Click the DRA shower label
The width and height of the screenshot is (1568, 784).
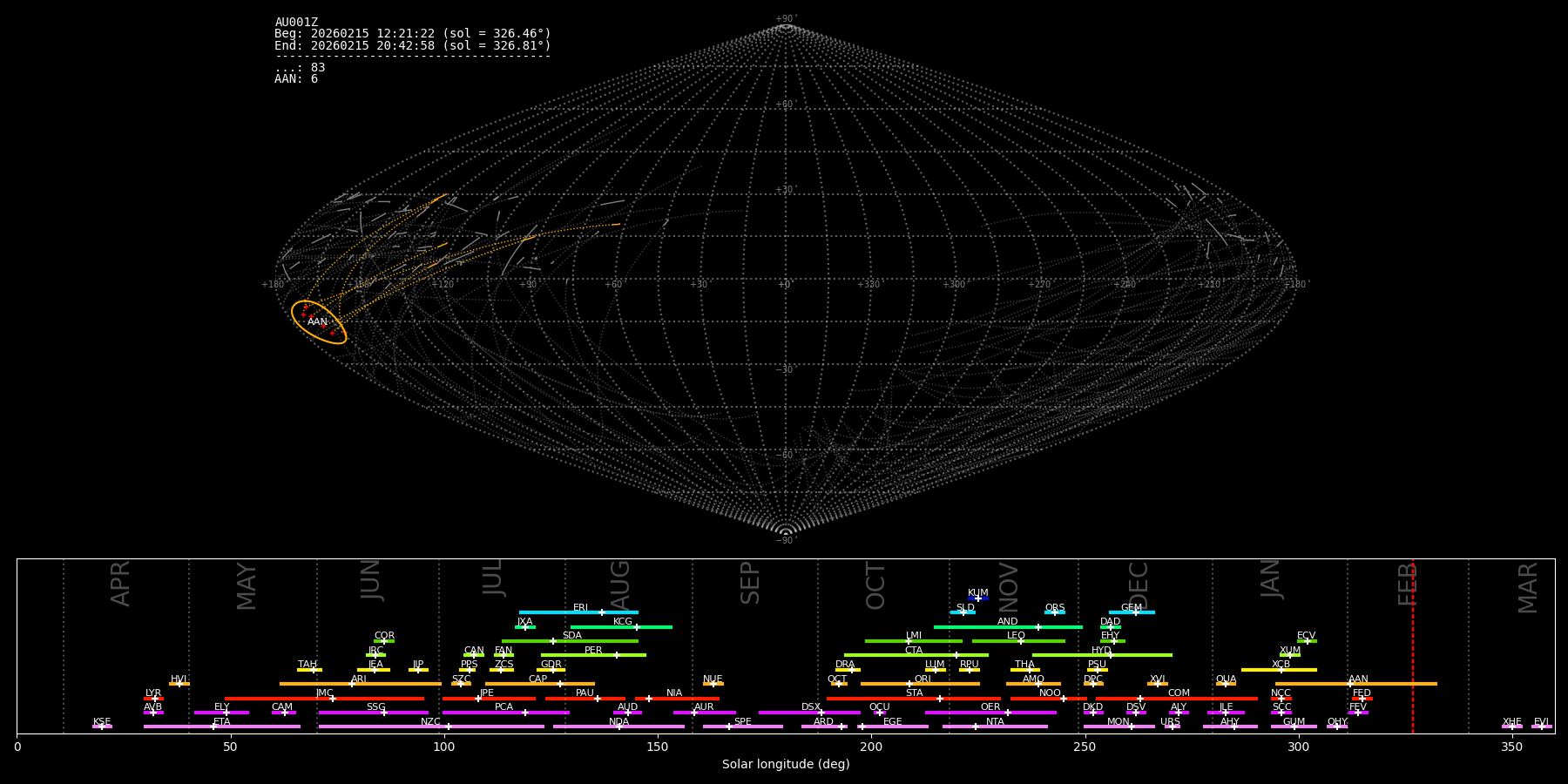click(x=845, y=665)
